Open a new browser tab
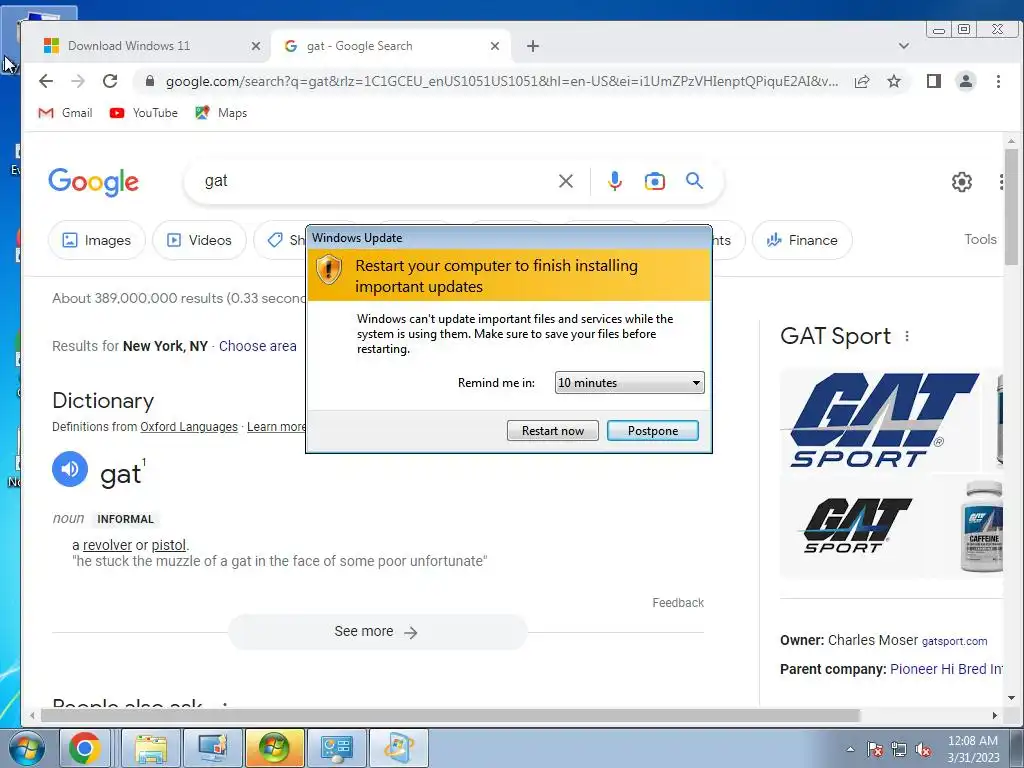This screenshot has width=1024, height=768. click(533, 46)
